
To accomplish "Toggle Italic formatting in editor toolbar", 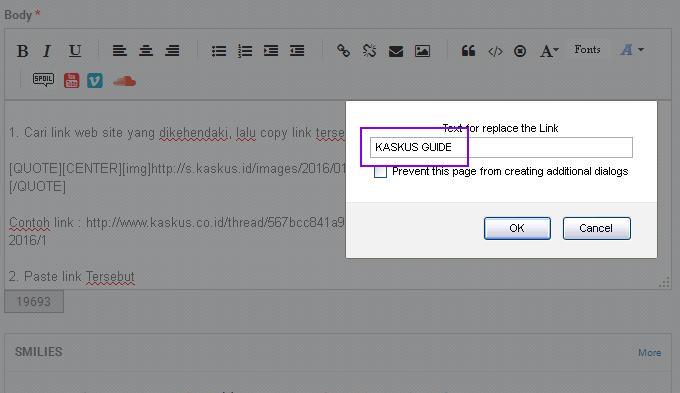I will click(47, 51).
